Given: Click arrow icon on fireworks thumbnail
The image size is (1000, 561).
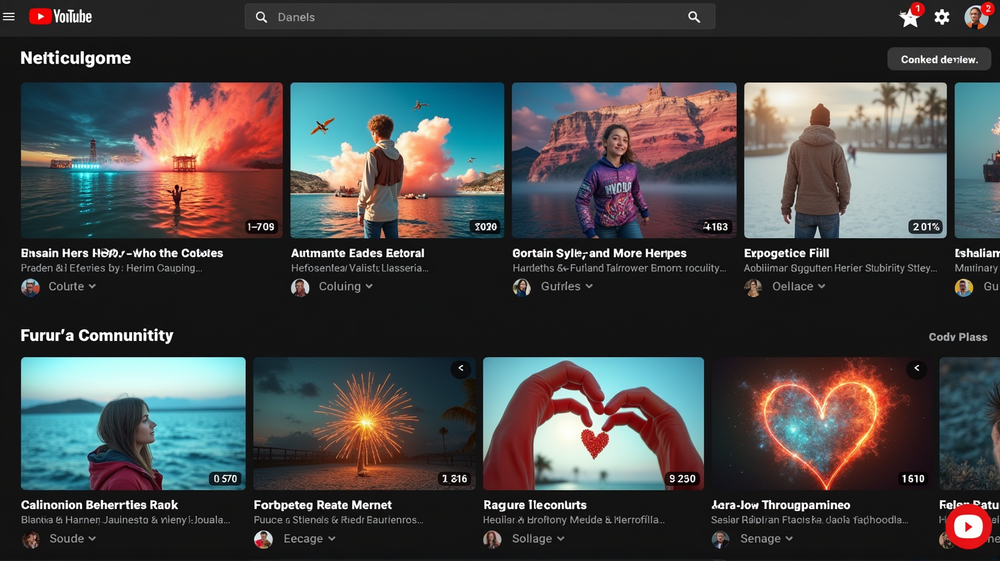Looking at the screenshot, I should 461,369.
